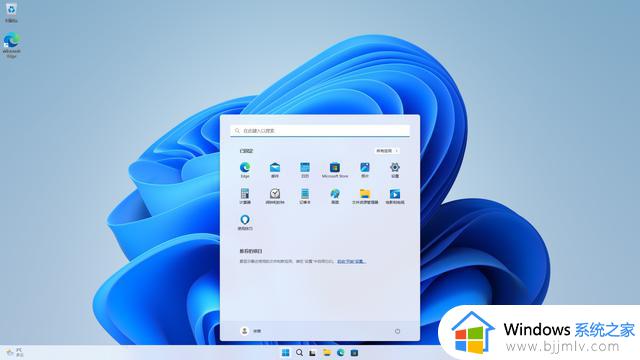Image resolution: width=640 pixels, height=360 pixels.
Task: Open the Notepad app
Action: [305, 196]
